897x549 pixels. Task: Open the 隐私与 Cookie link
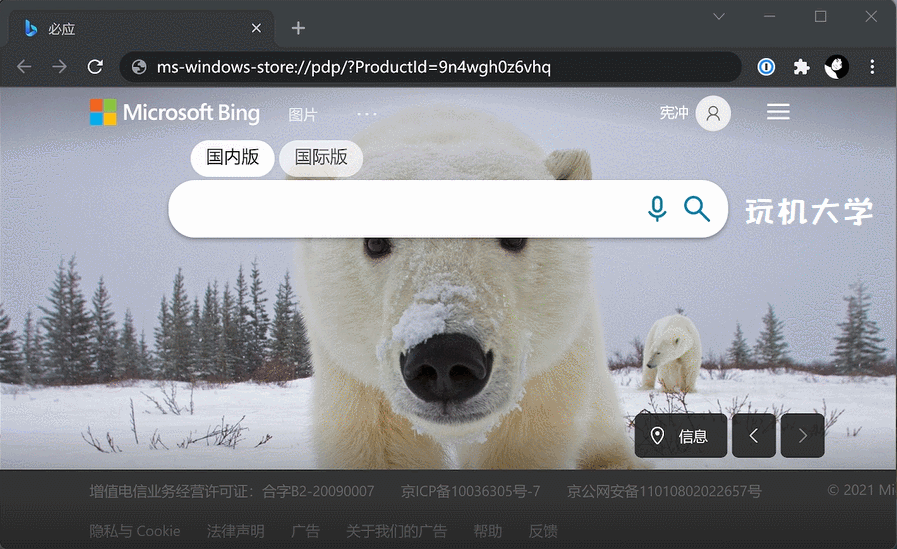(x=135, y=531)
